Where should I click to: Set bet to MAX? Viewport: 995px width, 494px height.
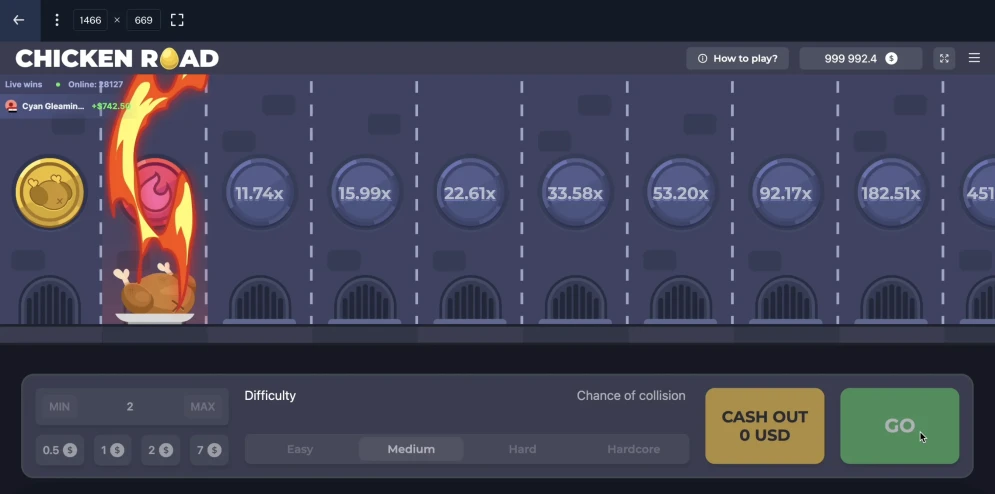[202, 407]
